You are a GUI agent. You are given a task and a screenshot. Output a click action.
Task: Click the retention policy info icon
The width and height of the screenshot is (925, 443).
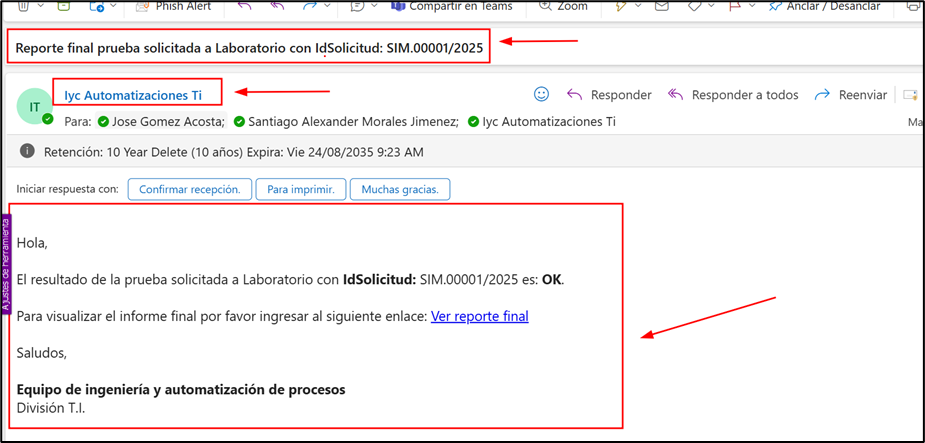click(27, 152)
